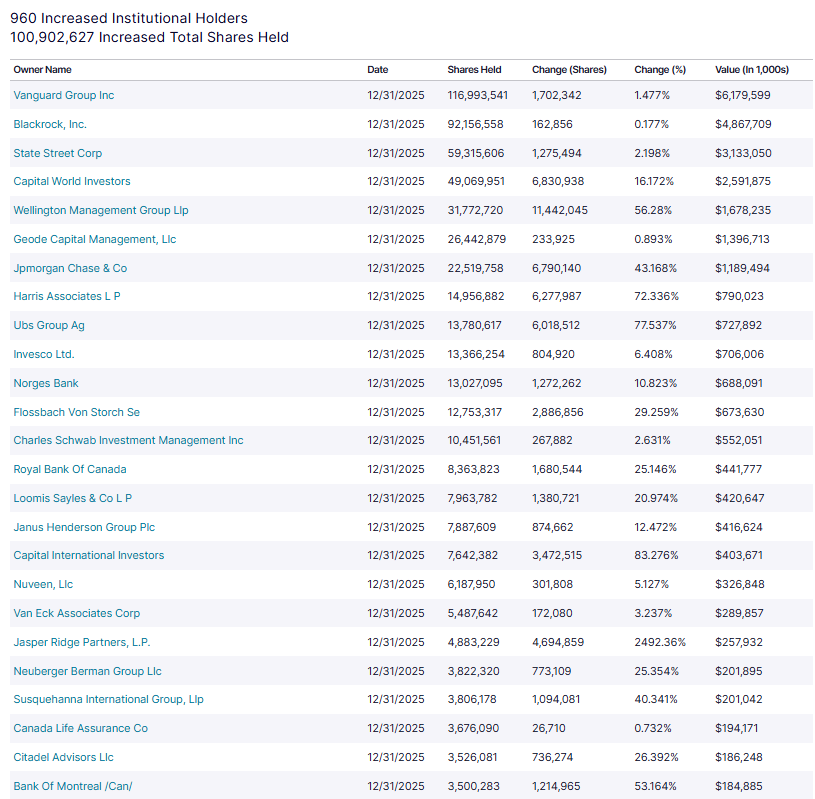This screenshot has height=799, width=815.
Task: Select Norges Bank change 1,272,262
Action: tap(556, 384)
